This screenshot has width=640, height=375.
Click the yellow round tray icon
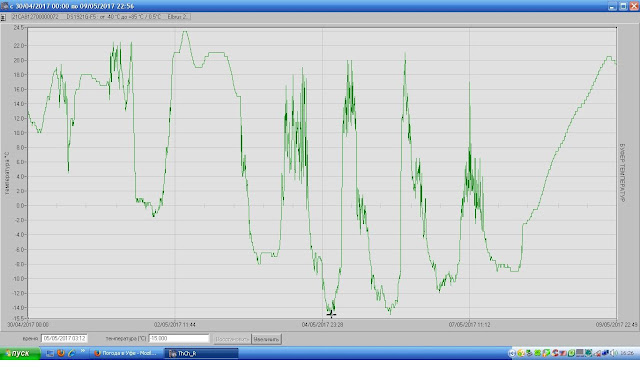pyautogui.click(x=521, y=353)
